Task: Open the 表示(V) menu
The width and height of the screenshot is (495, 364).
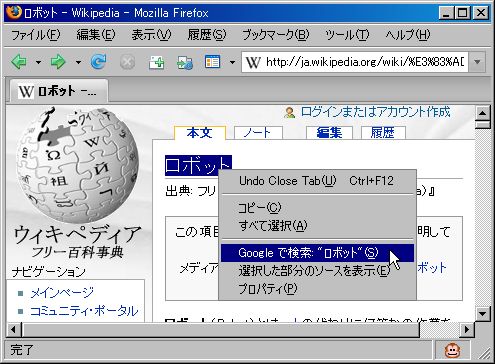Action: 151,35
